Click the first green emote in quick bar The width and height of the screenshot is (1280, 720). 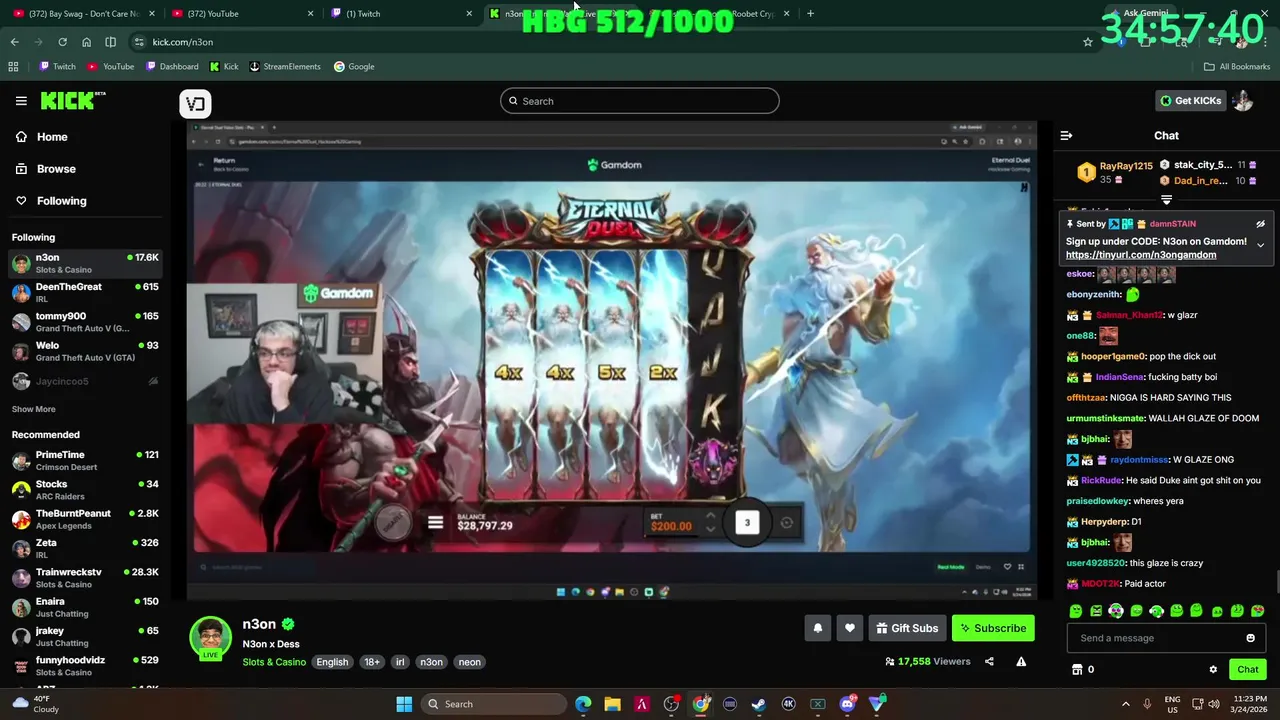[1076, 611]
